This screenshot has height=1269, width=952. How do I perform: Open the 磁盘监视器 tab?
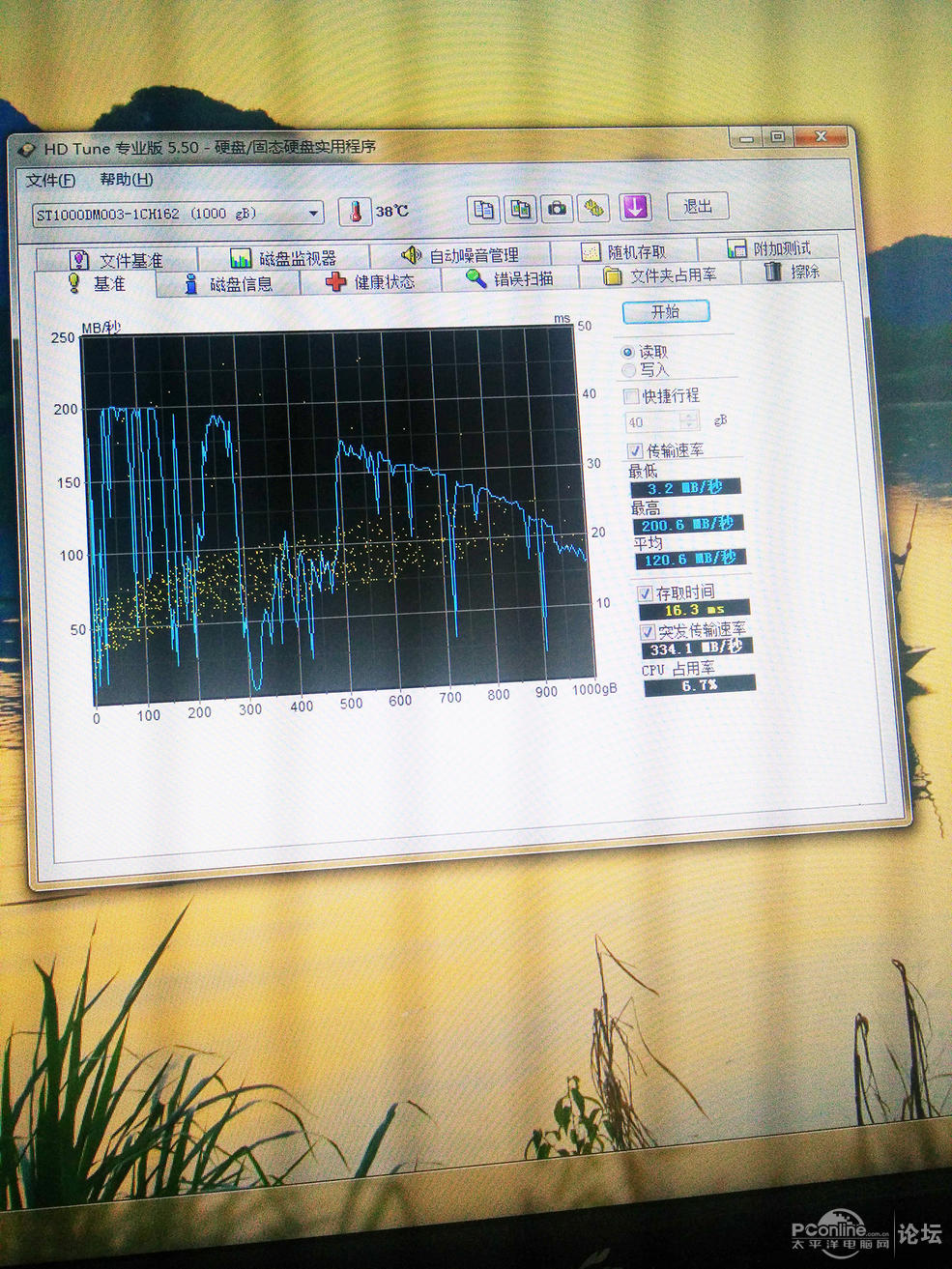(283, 258)
